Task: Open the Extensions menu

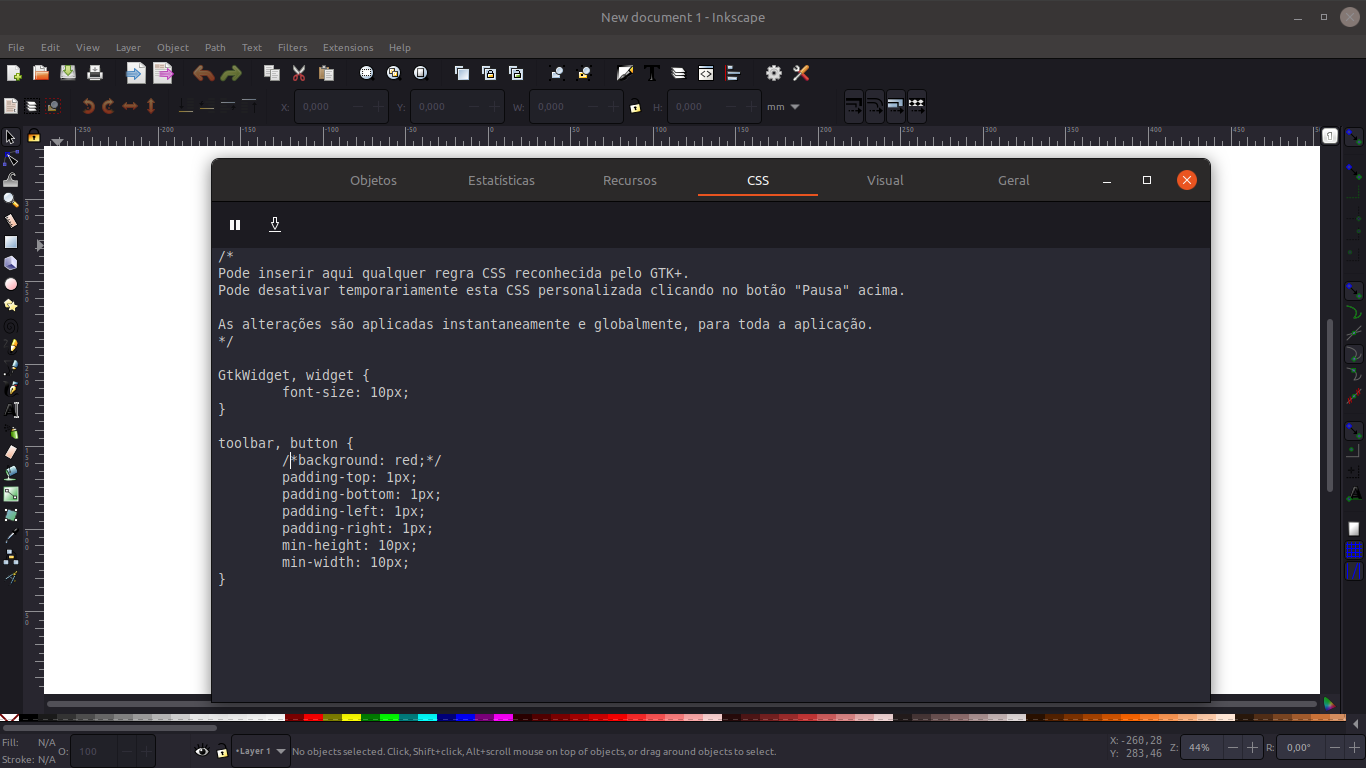Action: tap(348, 48)
